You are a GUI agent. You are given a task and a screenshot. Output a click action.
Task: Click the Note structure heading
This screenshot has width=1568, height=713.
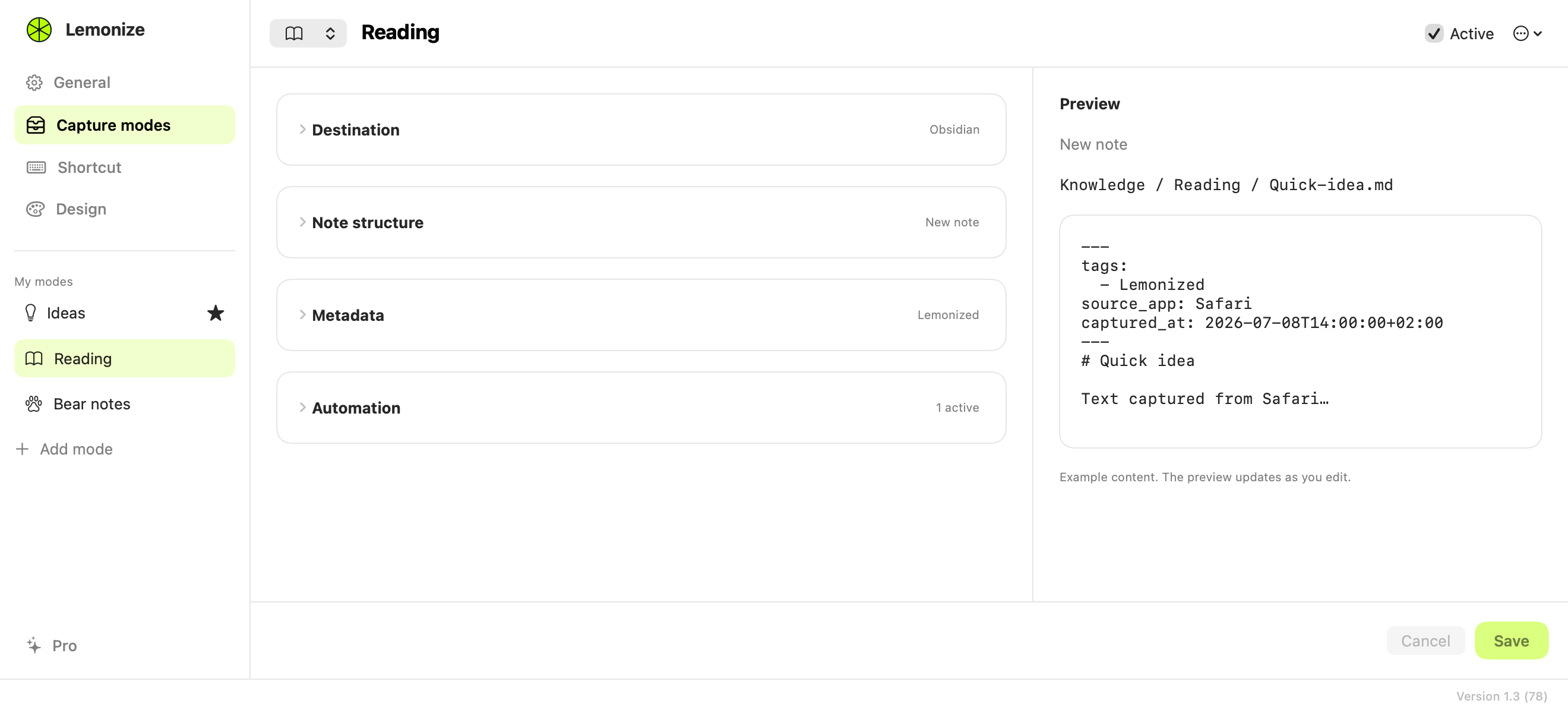(x=367, y=222)
